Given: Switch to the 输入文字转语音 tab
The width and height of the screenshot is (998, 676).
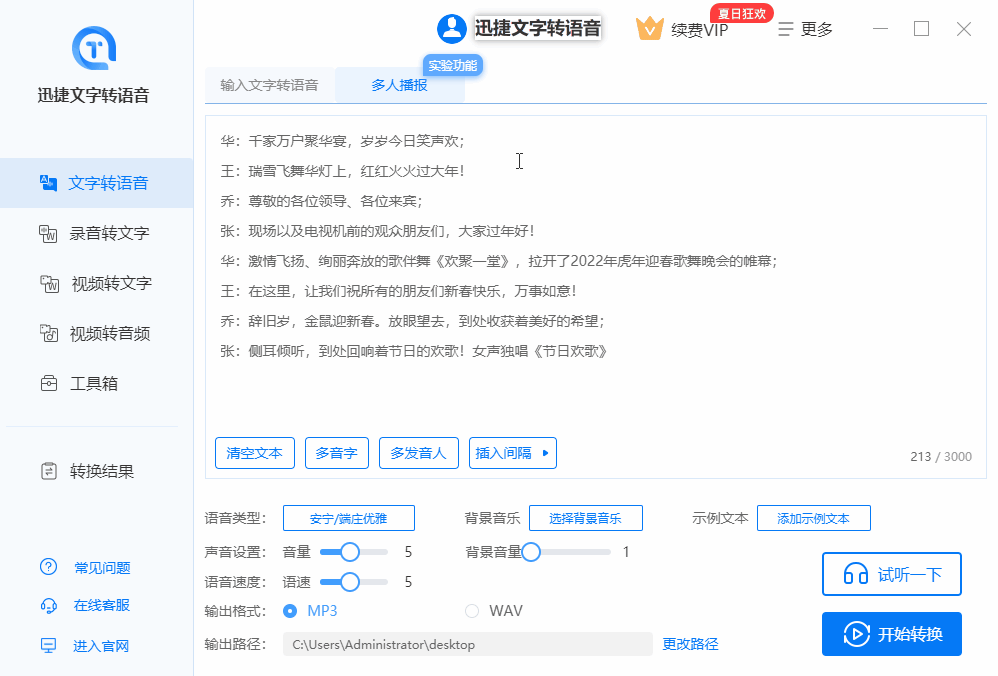Looking at the screenshot, I should click(269, 85).
